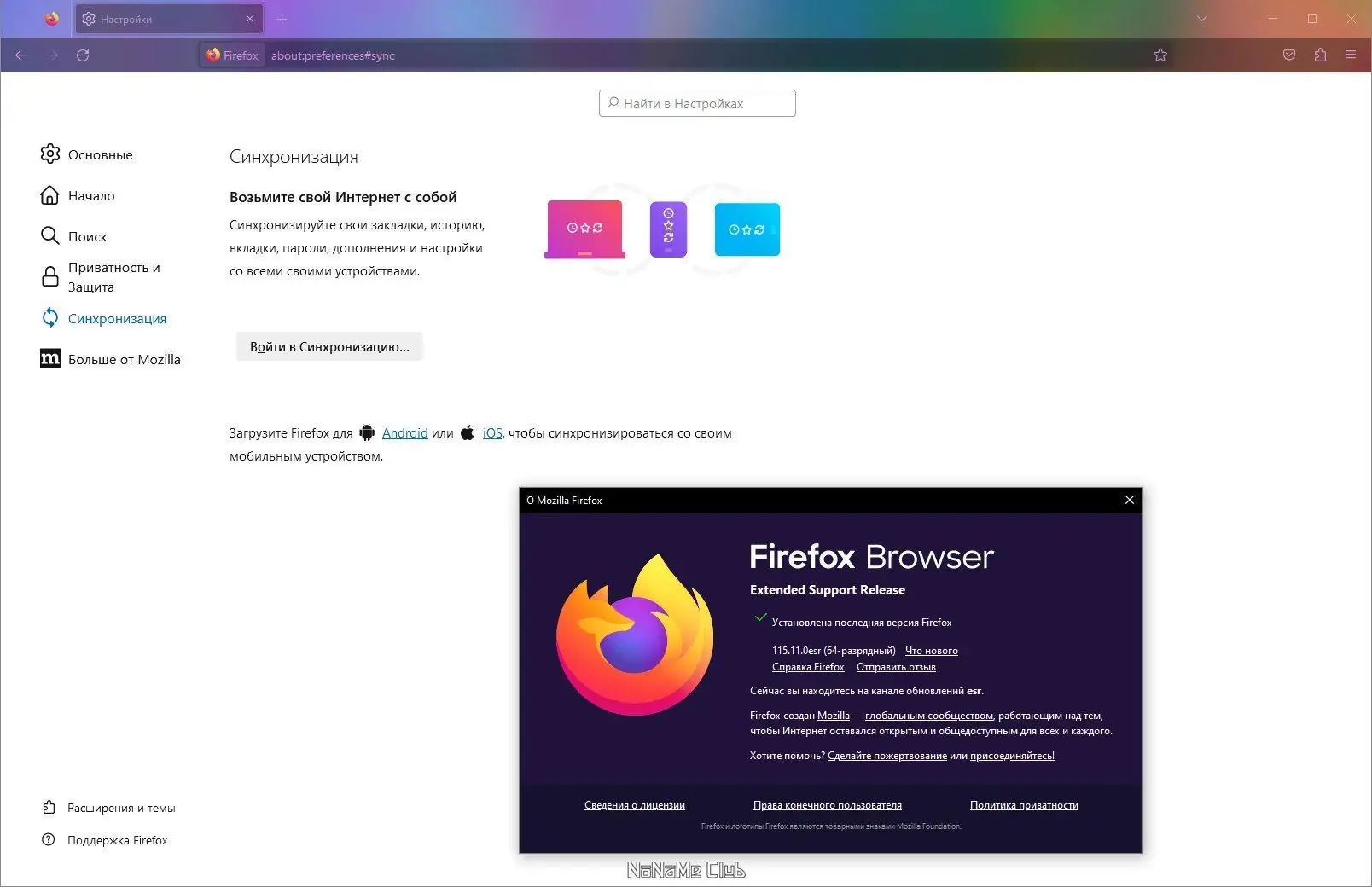Click the blue tablet sync illustration
1372x887 pixels.
[x=747, y=229]
